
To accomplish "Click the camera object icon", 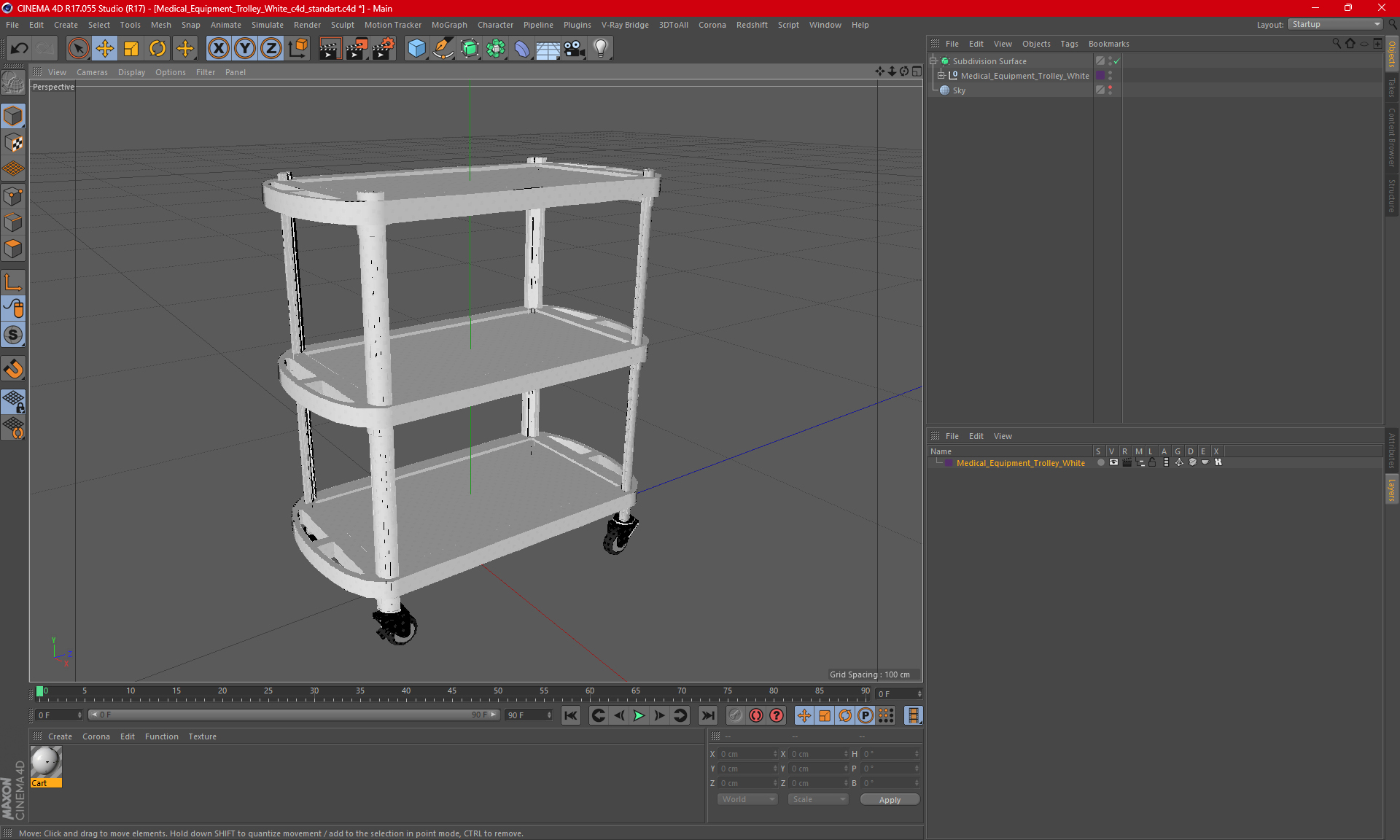I will click(574, 49).
